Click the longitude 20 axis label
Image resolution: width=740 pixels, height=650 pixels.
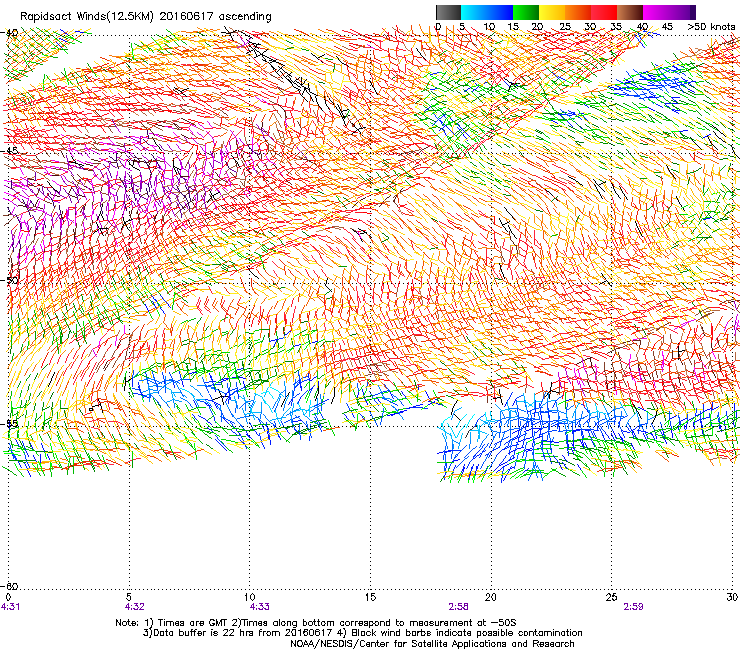pyautogui.click(x=491, y=597)
